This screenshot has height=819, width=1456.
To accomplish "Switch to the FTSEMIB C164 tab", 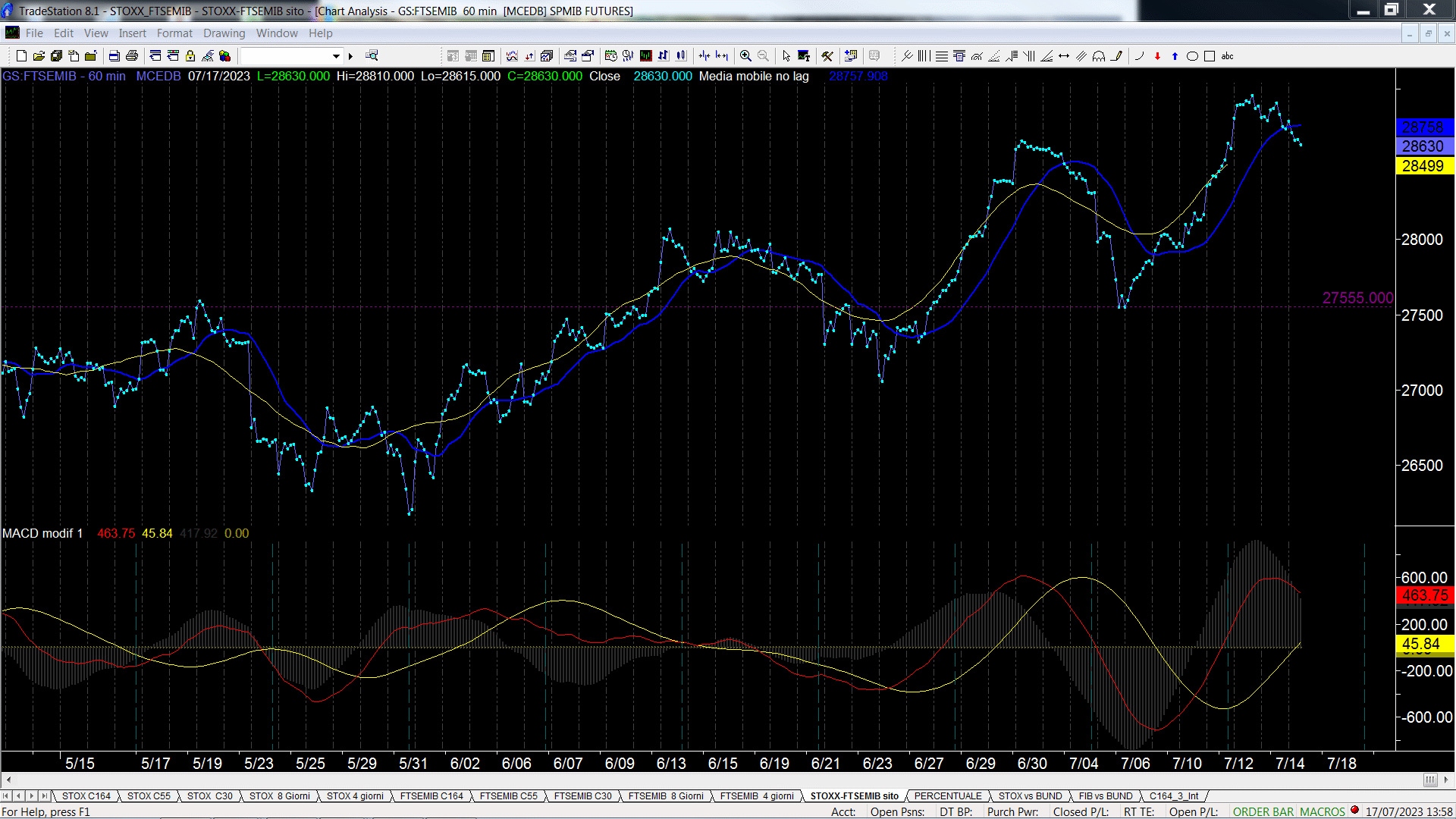I will point(431,795).
